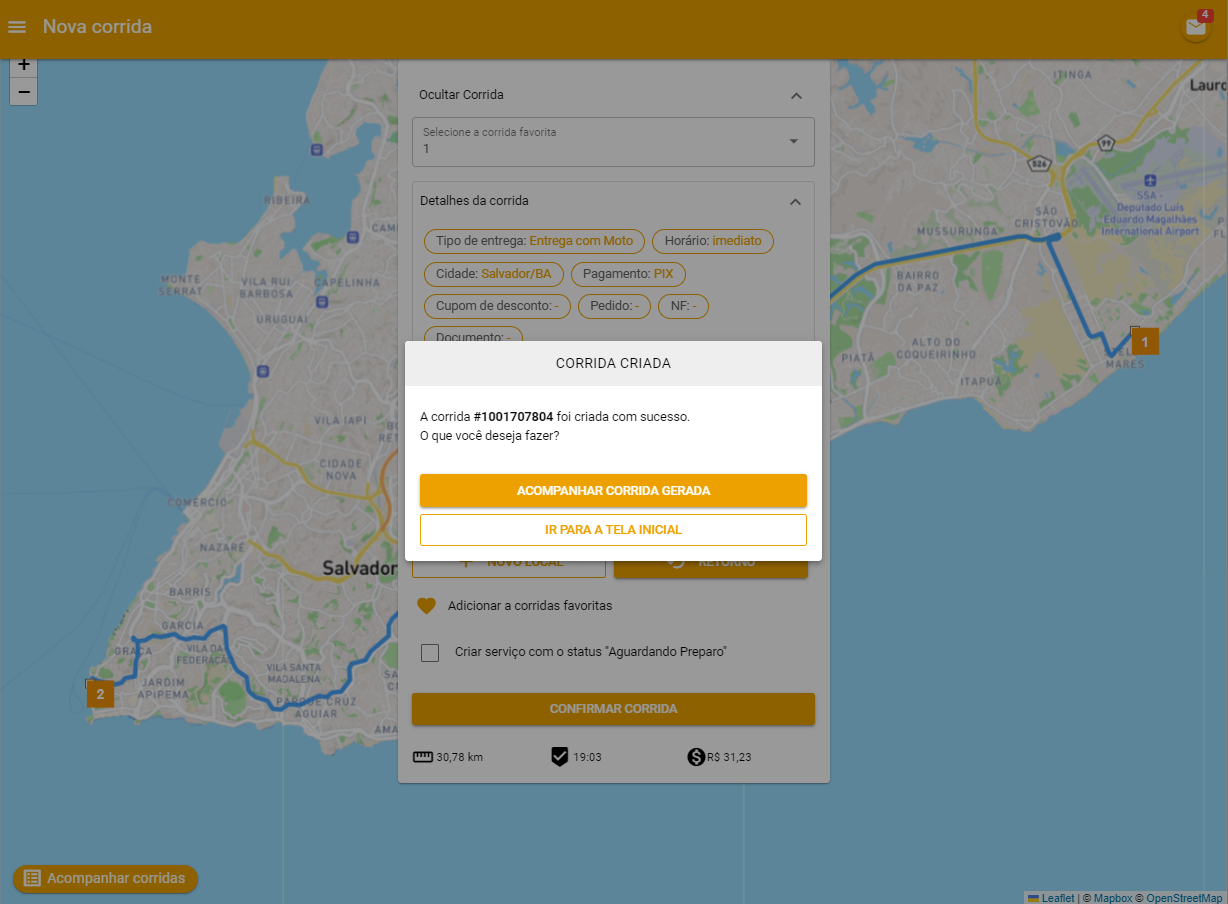
Task: Open the favorite ride dropdown
Action: (x=613, y=141)
